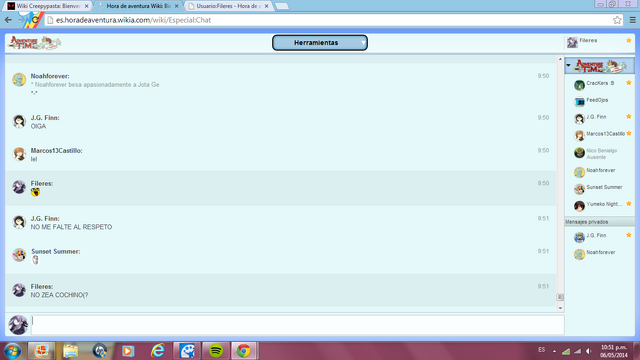
Task: Click the chat scrollbar down arrow
Action: (x=560, y=308)
